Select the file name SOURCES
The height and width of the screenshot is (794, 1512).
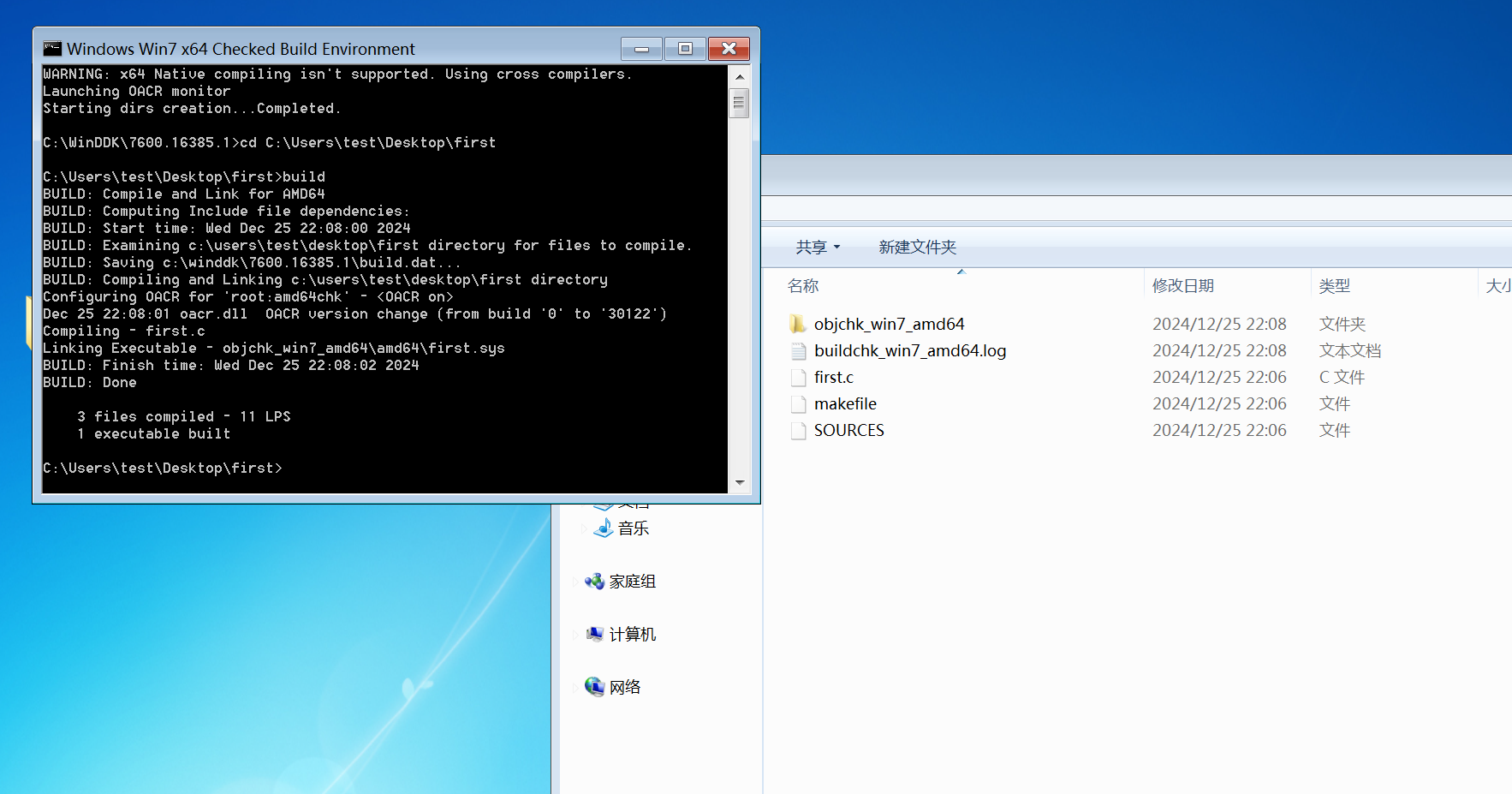coord(848,430)
